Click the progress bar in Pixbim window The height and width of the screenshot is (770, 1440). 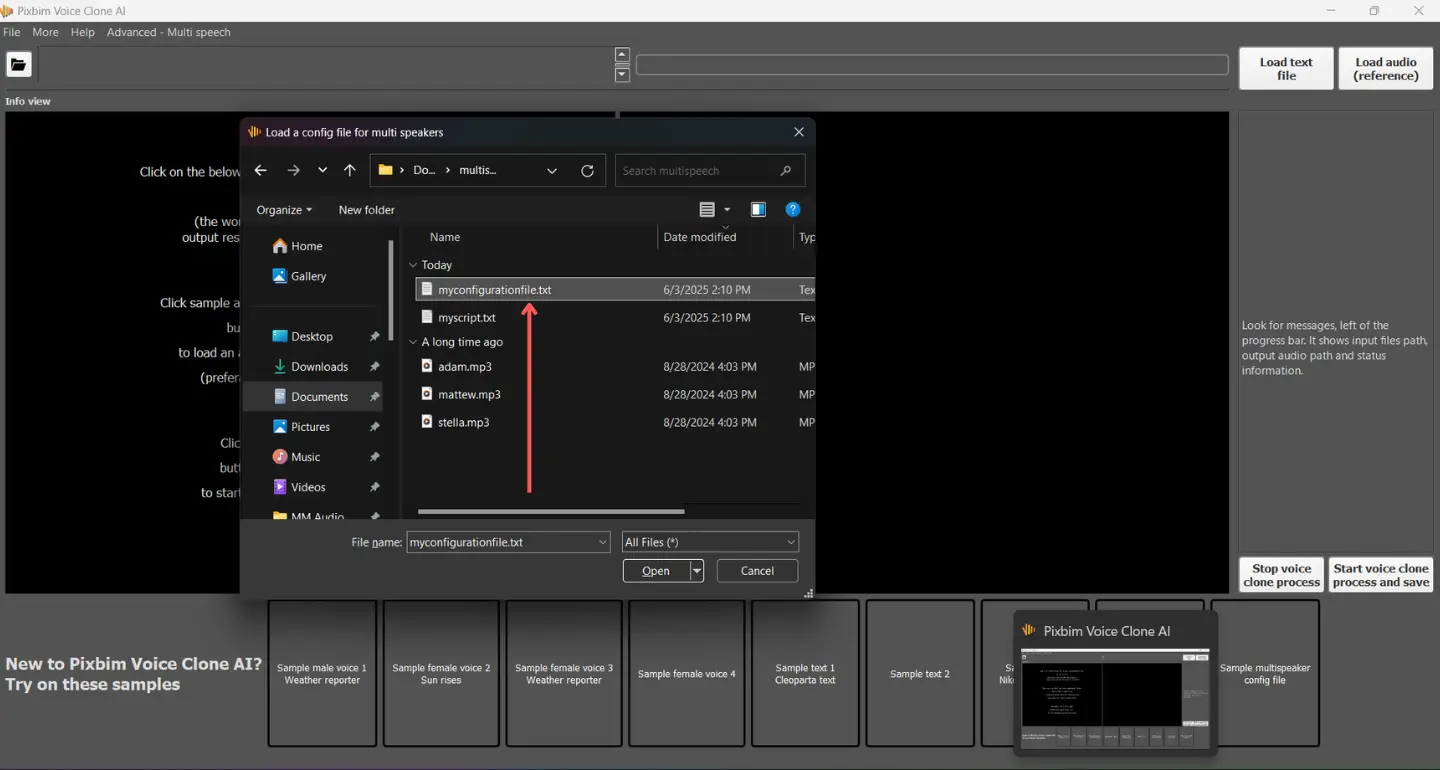pos(932,65)
